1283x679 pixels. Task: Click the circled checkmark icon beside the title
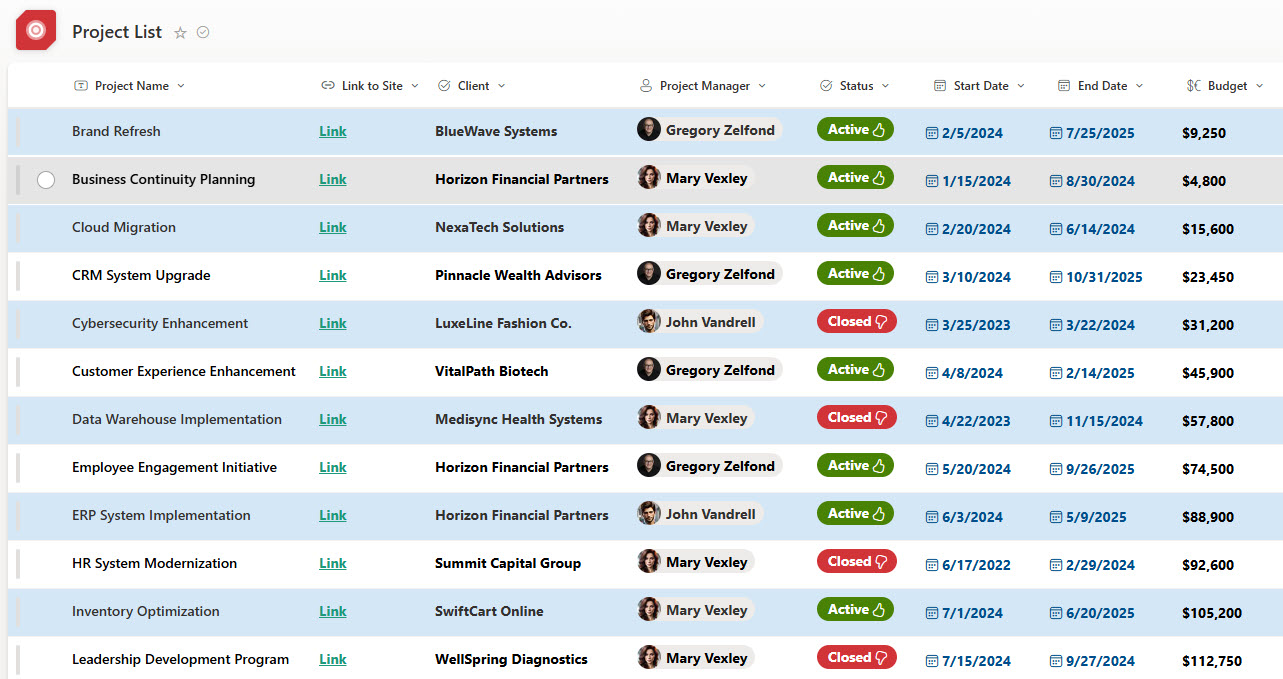click(203, 32)
